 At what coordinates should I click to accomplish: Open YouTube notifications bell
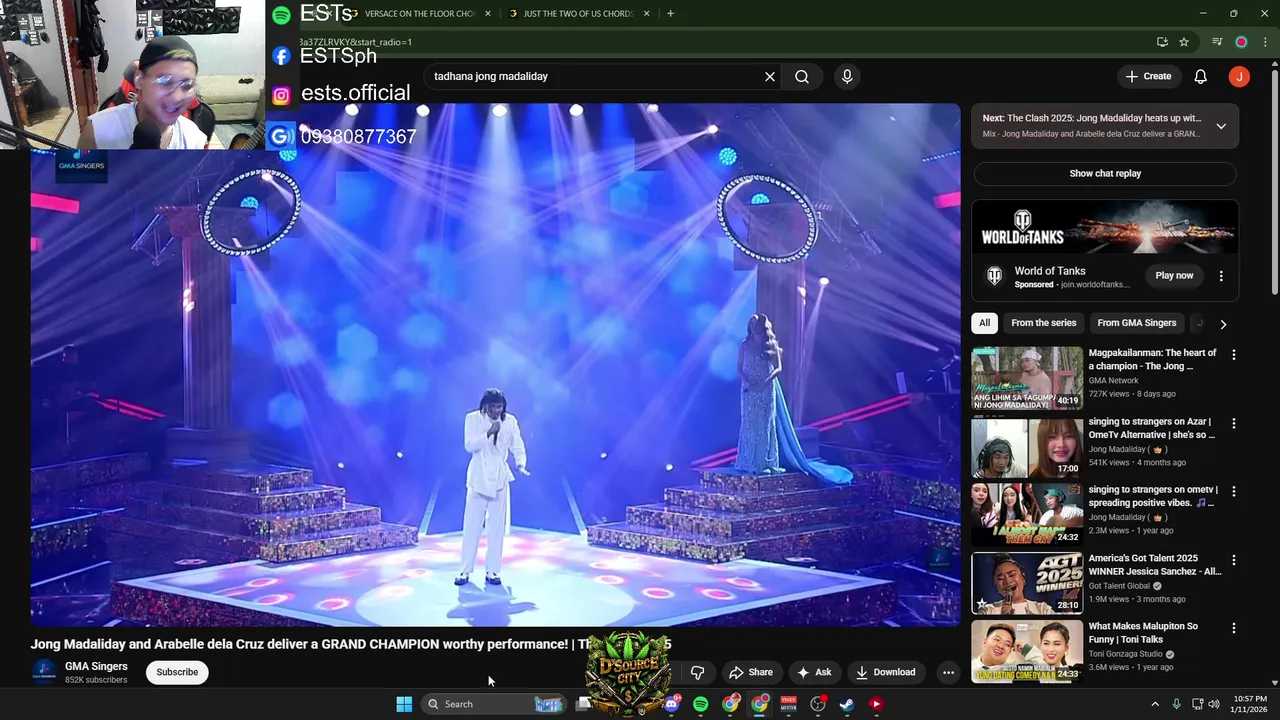pos(1200,76)
